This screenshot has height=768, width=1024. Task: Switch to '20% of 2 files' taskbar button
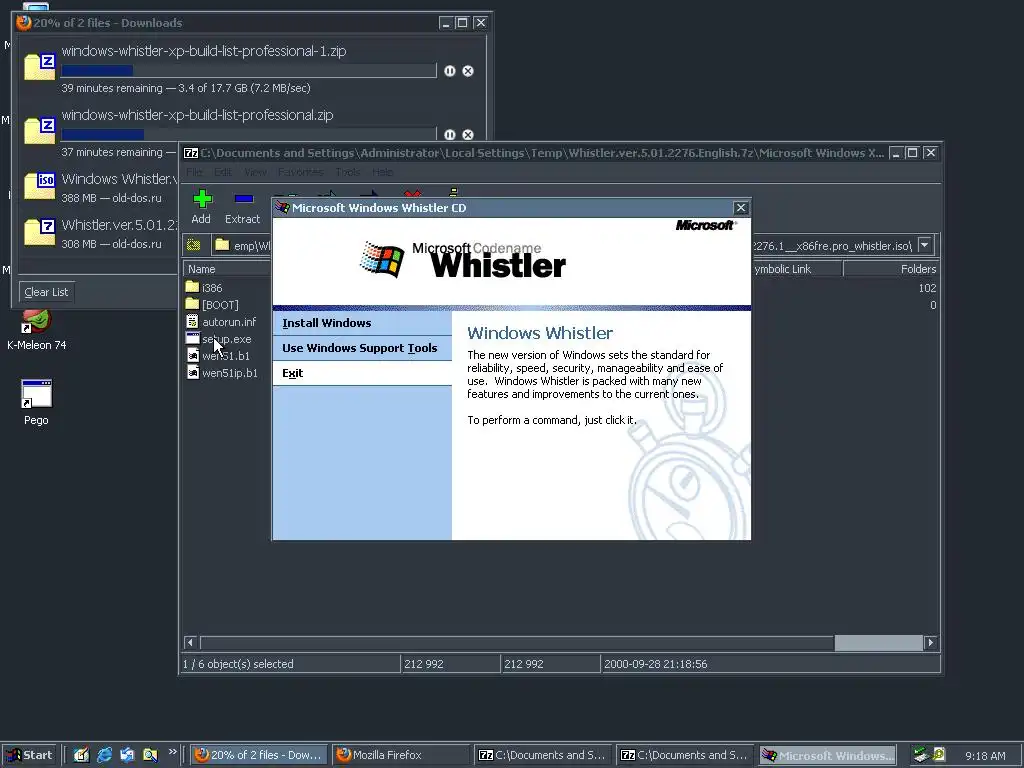point(259,755)
